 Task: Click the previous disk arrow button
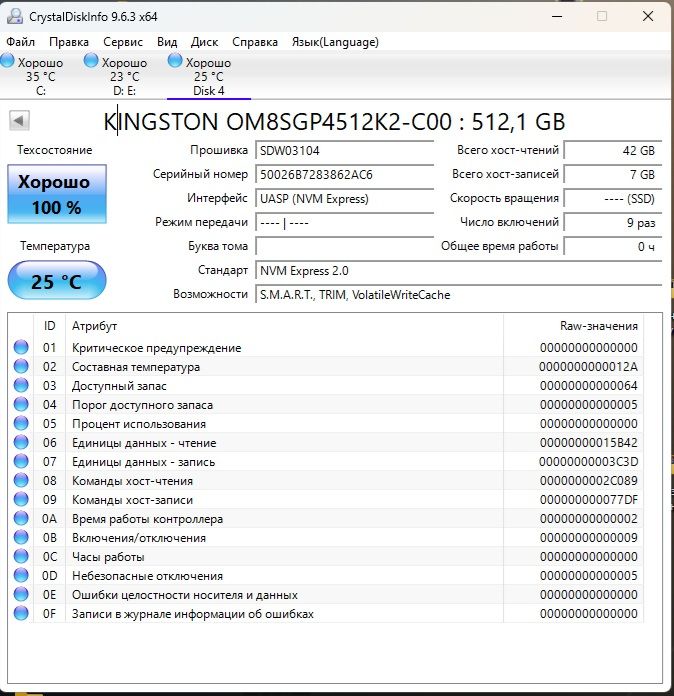[19, 120]
